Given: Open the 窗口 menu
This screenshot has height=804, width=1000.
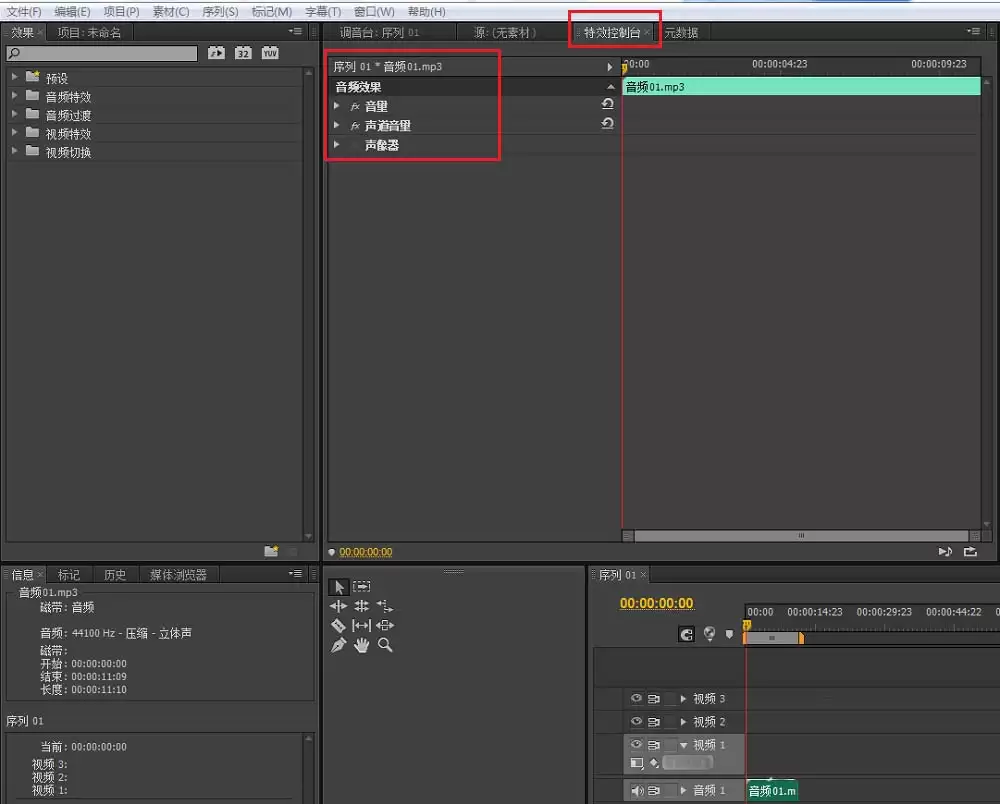Looking at the screenshot, I should click(373, 11).
